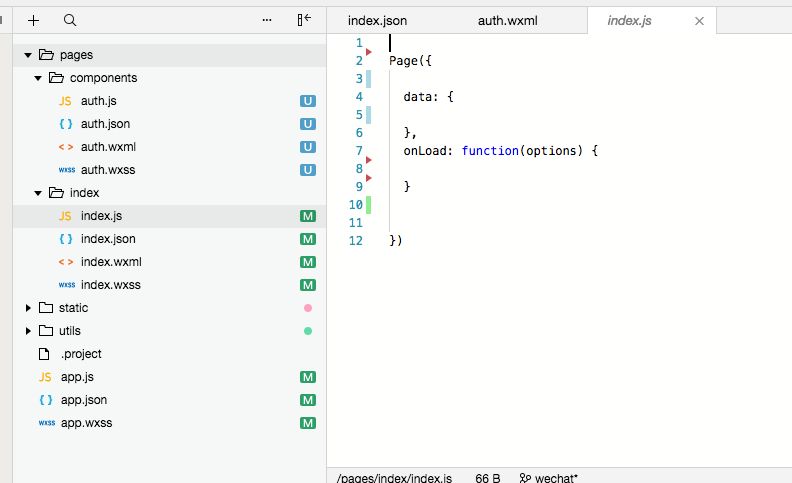Click the git branch icon in status bar

click(525, 478)
